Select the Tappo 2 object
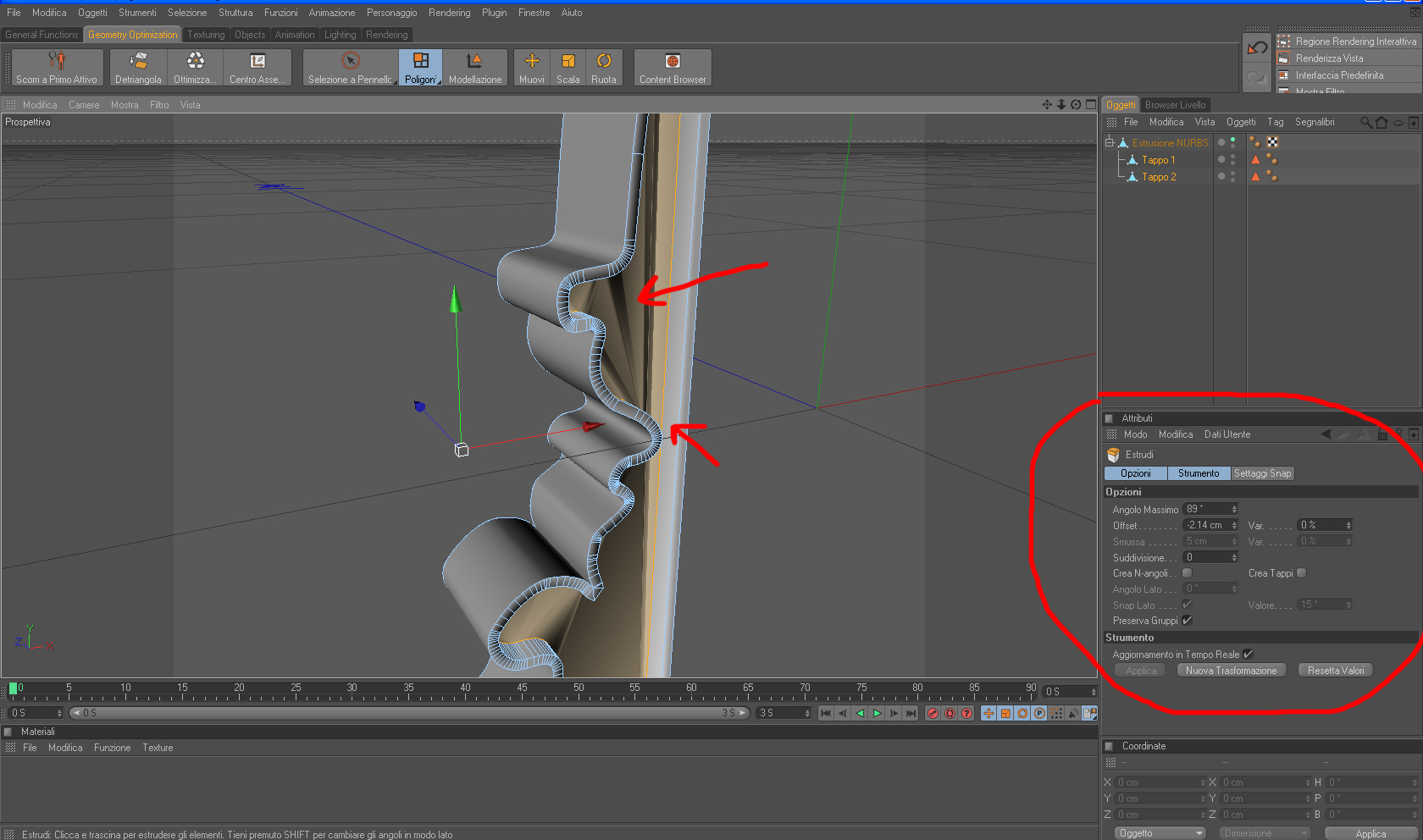This screenshot has width=1423, height=840. (1159, 176)
